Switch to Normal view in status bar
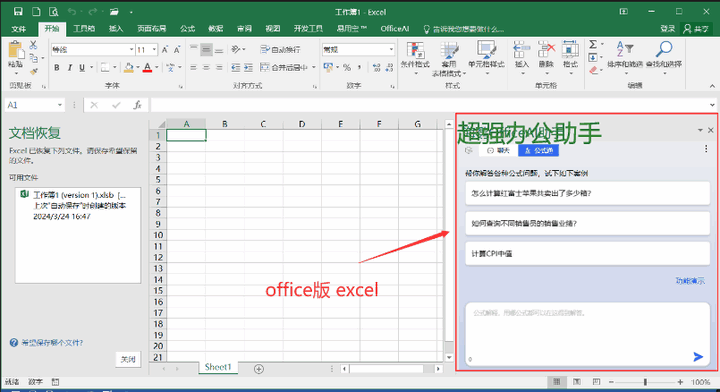Screen dimensions: 720x392 coord(557,382)
